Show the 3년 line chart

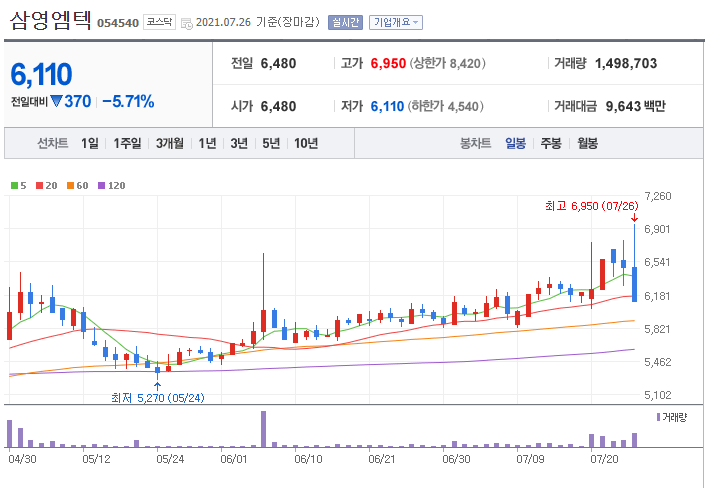pyautogui.click(x=239, y=143)
